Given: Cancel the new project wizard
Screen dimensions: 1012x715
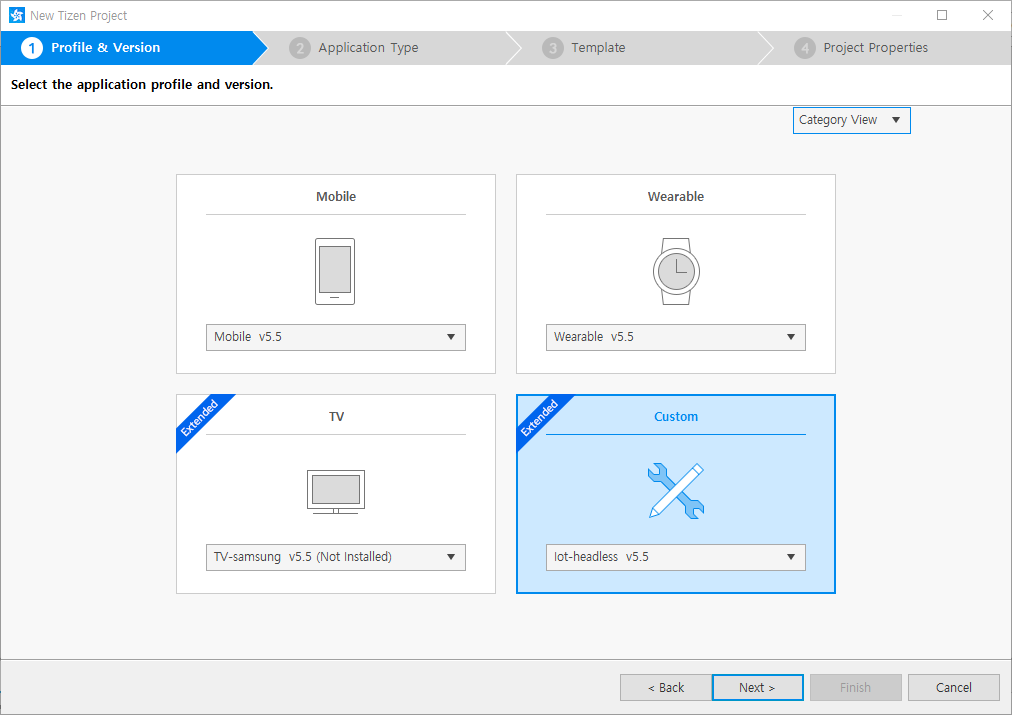Looking at the screenshot, I should [x=953, y=687].
